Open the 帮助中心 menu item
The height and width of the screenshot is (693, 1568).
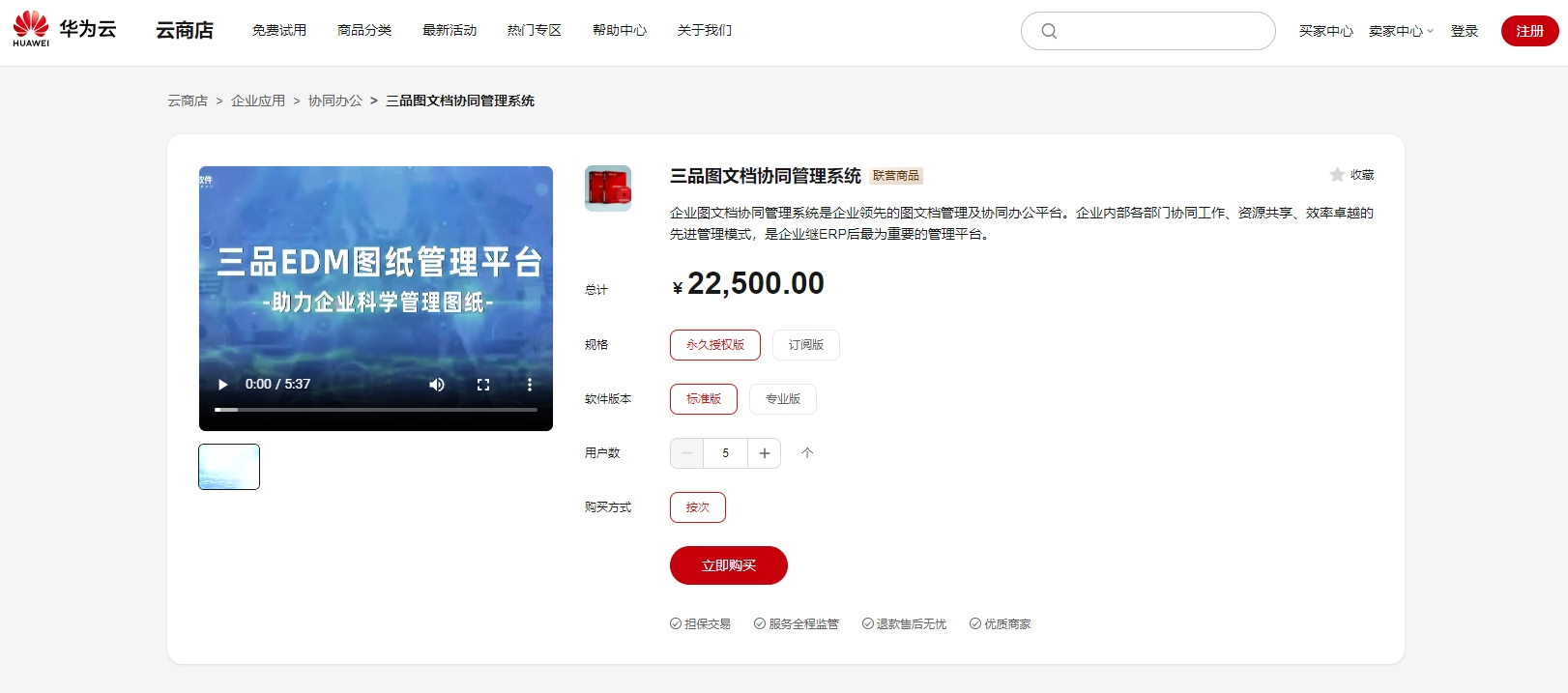click(x=620, y=31)
